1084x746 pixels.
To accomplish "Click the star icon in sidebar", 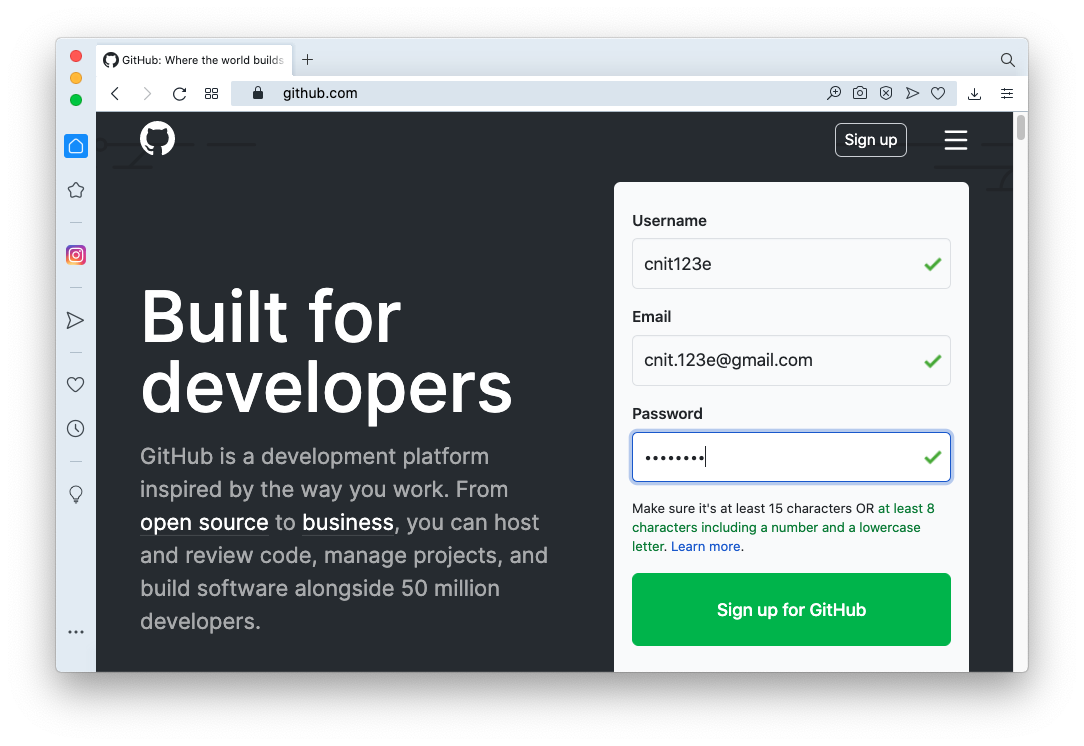I will (76, 190).
